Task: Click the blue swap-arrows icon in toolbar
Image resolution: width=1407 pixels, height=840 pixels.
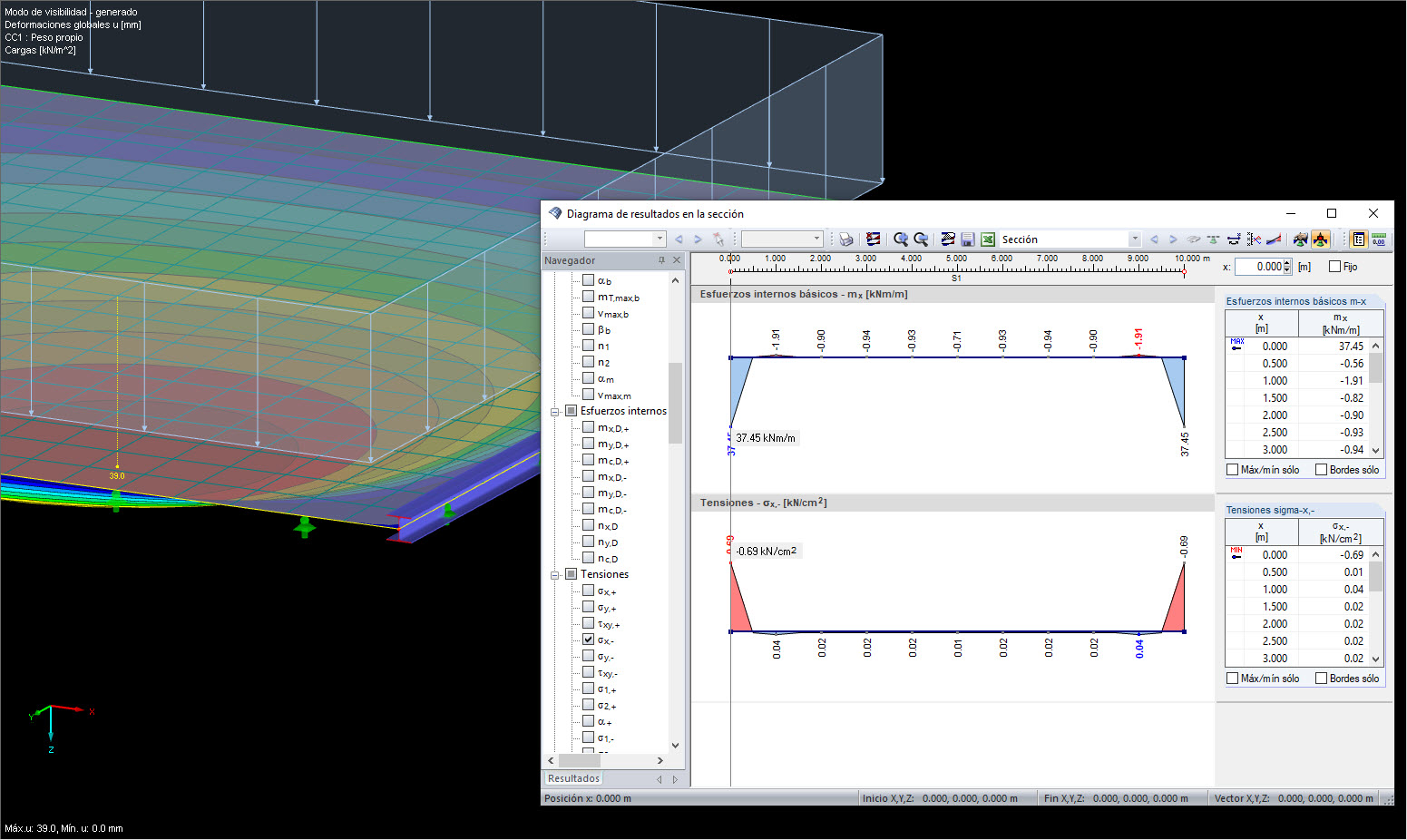Action: click(x=1234, y=239)
